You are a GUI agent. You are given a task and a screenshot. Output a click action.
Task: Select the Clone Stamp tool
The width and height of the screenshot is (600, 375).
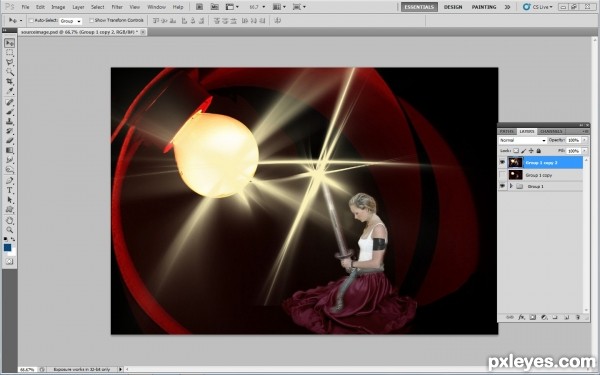click(9, 121)
